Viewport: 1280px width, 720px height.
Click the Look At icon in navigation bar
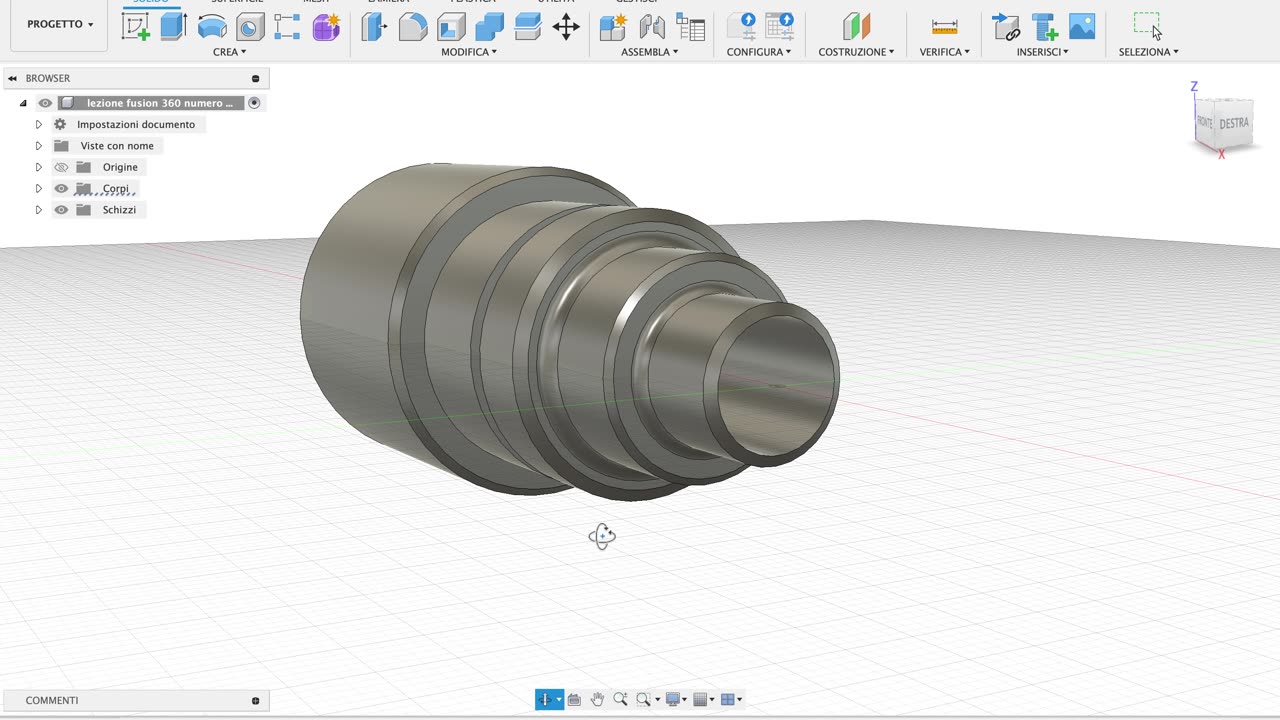point(574,700)
